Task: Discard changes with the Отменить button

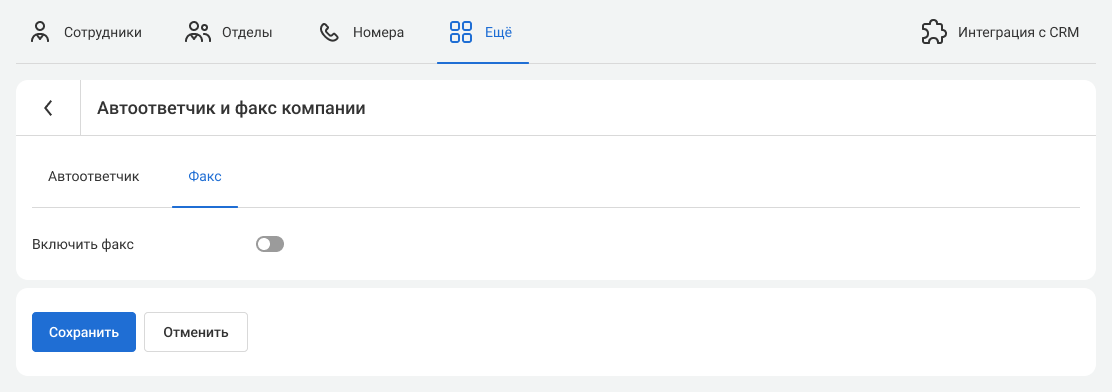Action: point(196,332)
